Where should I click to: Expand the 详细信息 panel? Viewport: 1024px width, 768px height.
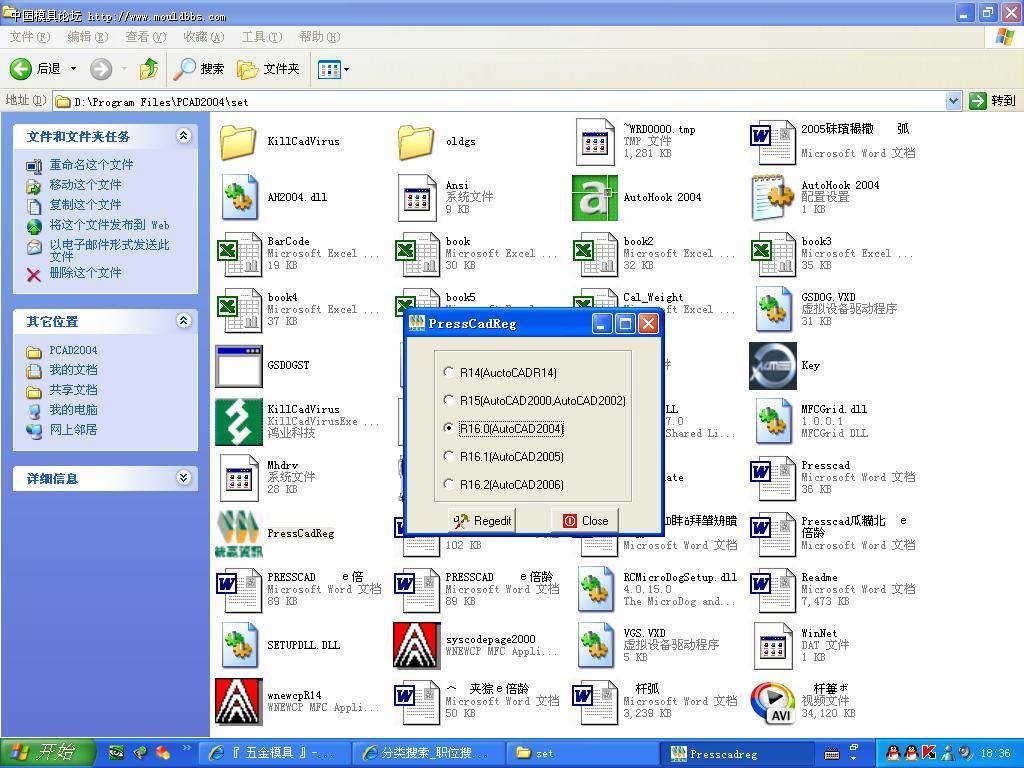tap(184, 478)
